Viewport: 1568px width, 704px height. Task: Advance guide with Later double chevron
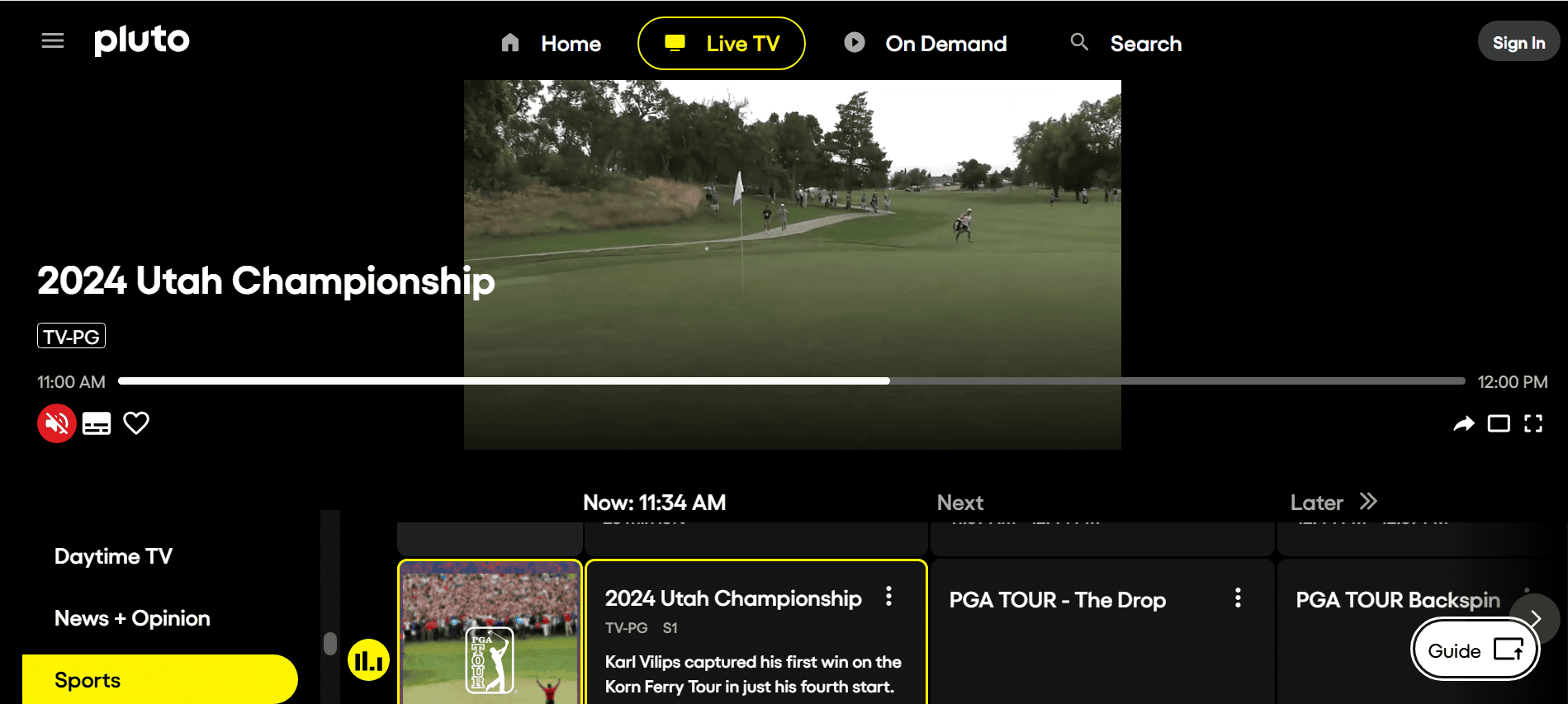pos(1368,501)
